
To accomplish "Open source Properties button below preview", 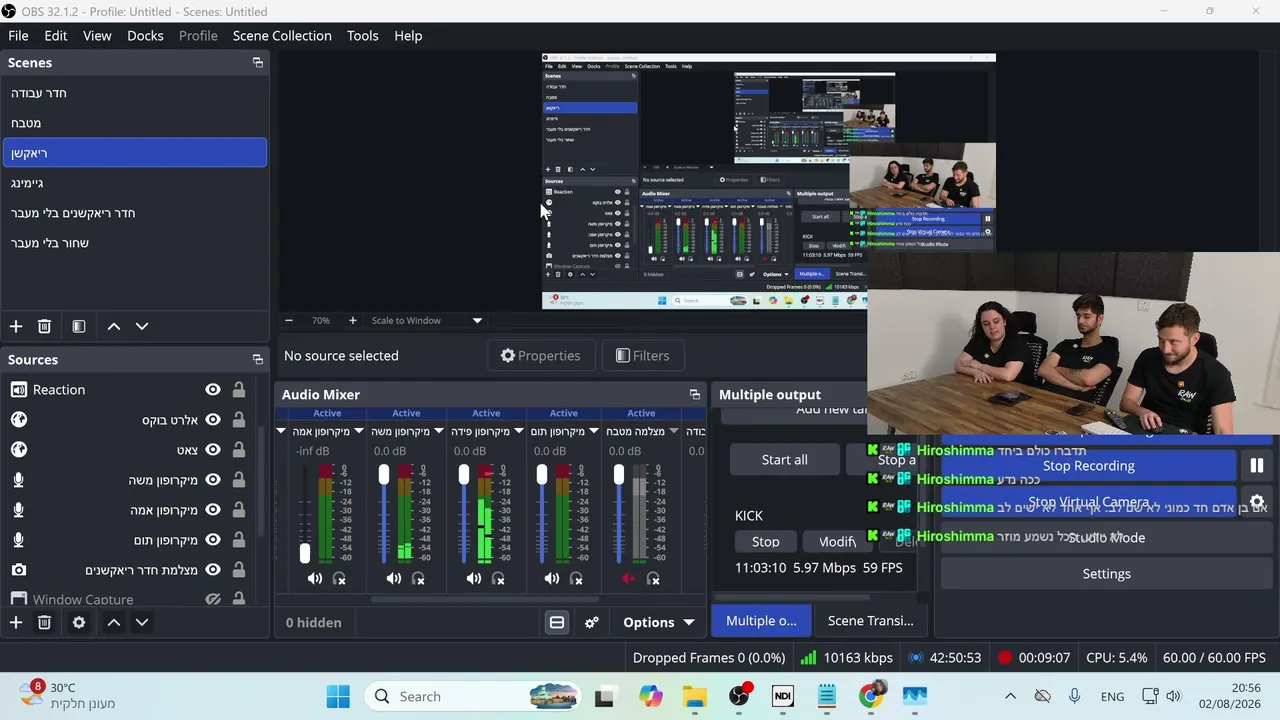I will coord(540,356).
